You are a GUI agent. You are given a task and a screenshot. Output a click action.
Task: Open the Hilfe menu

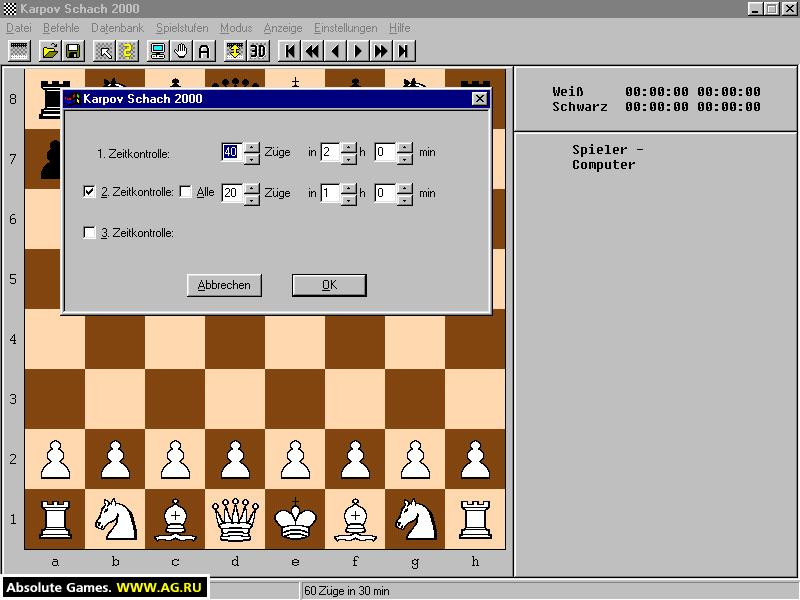tap(399, 28)
